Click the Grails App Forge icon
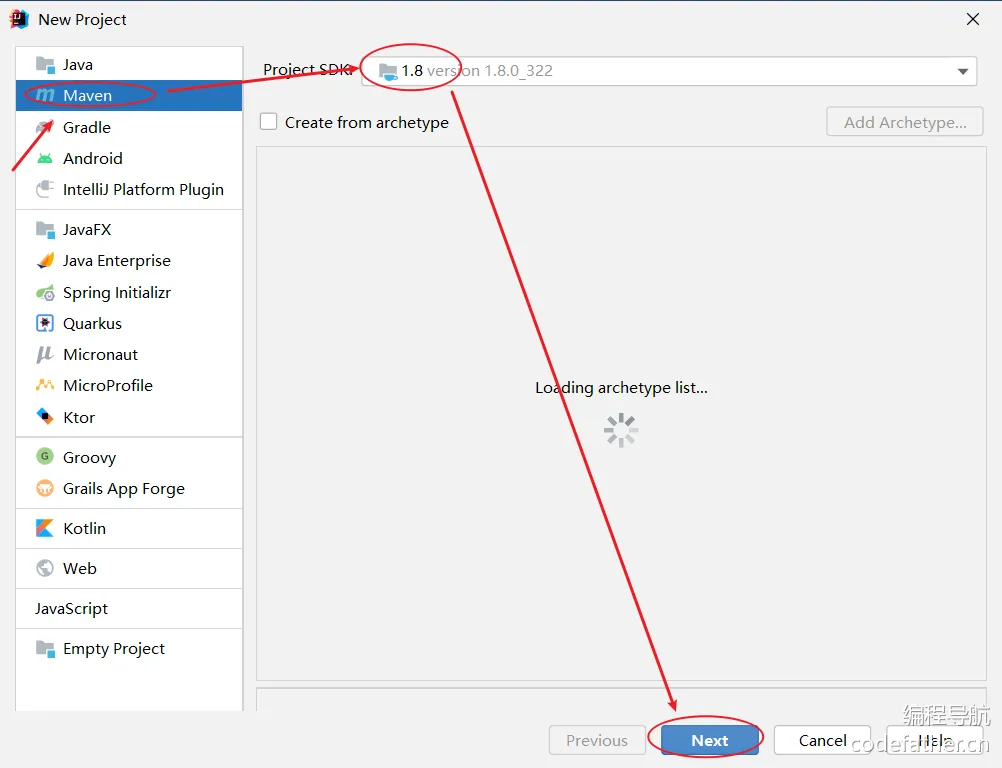 (45, 488)
